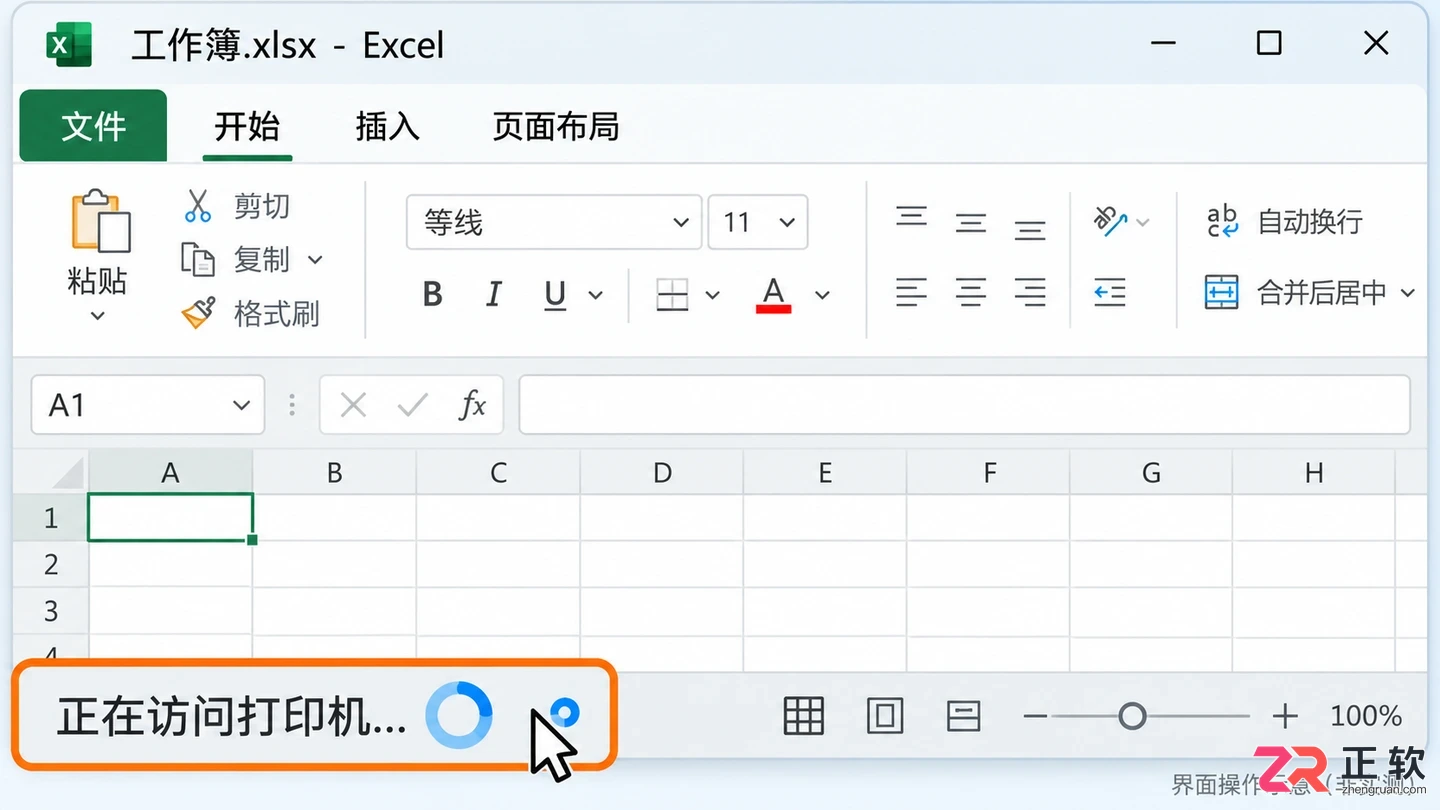Screen dimensions: 1440x810
Task: Select column G header
Action: pos(1151,472)
